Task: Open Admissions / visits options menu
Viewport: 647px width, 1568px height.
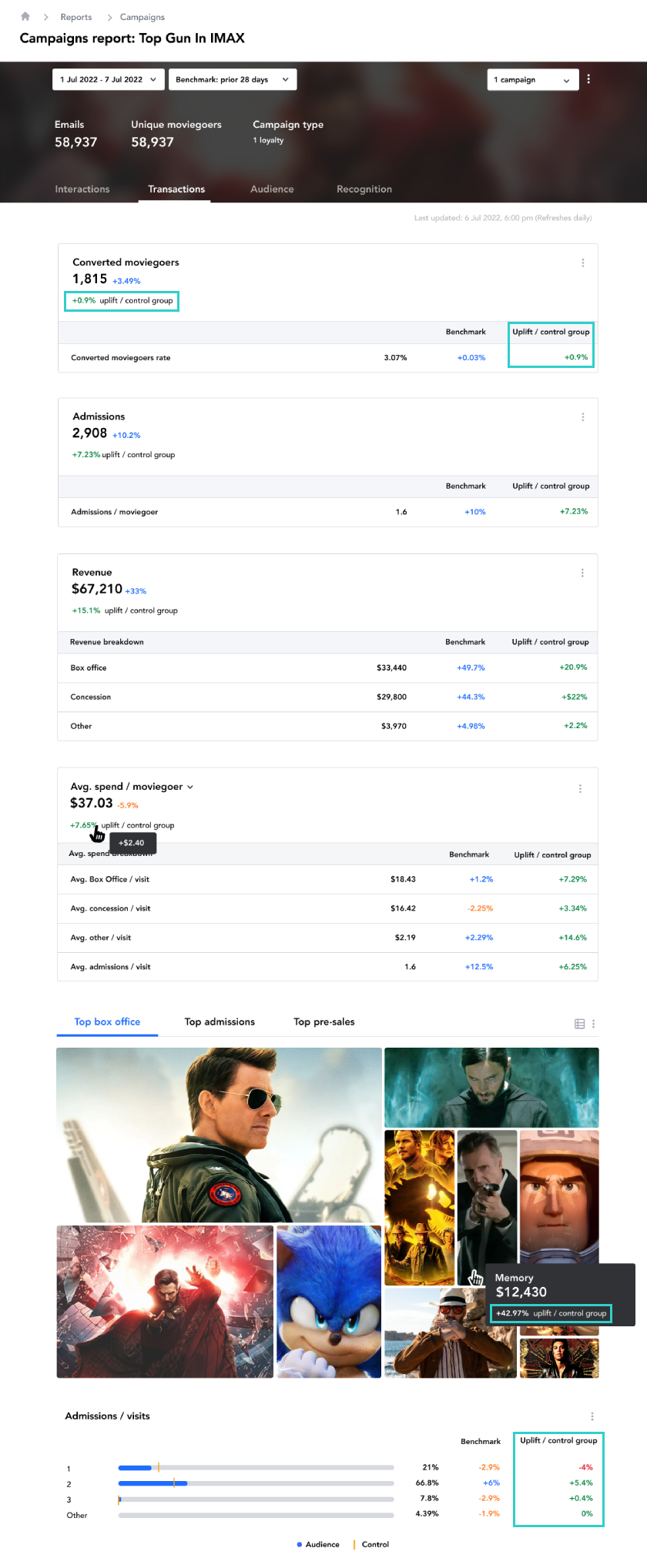Action: (592, 1416)
